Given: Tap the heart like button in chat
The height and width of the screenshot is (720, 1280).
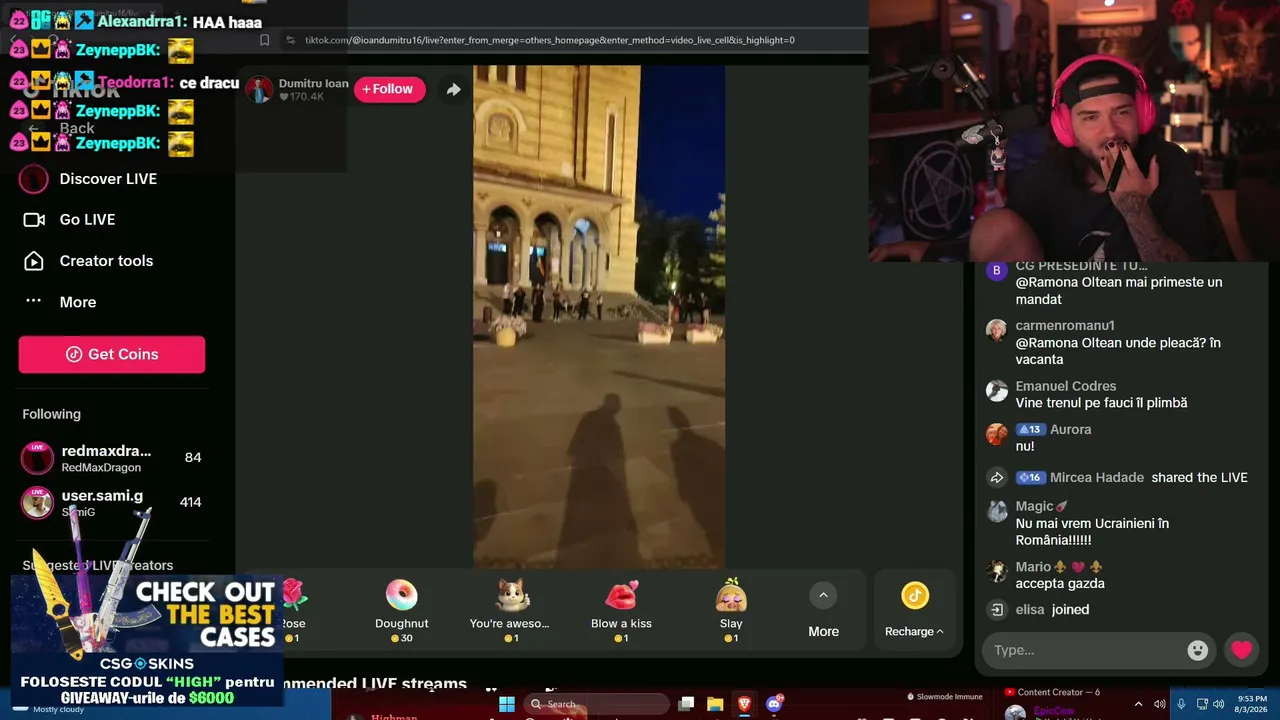Looking at the screenshot, I should 1241,650.
